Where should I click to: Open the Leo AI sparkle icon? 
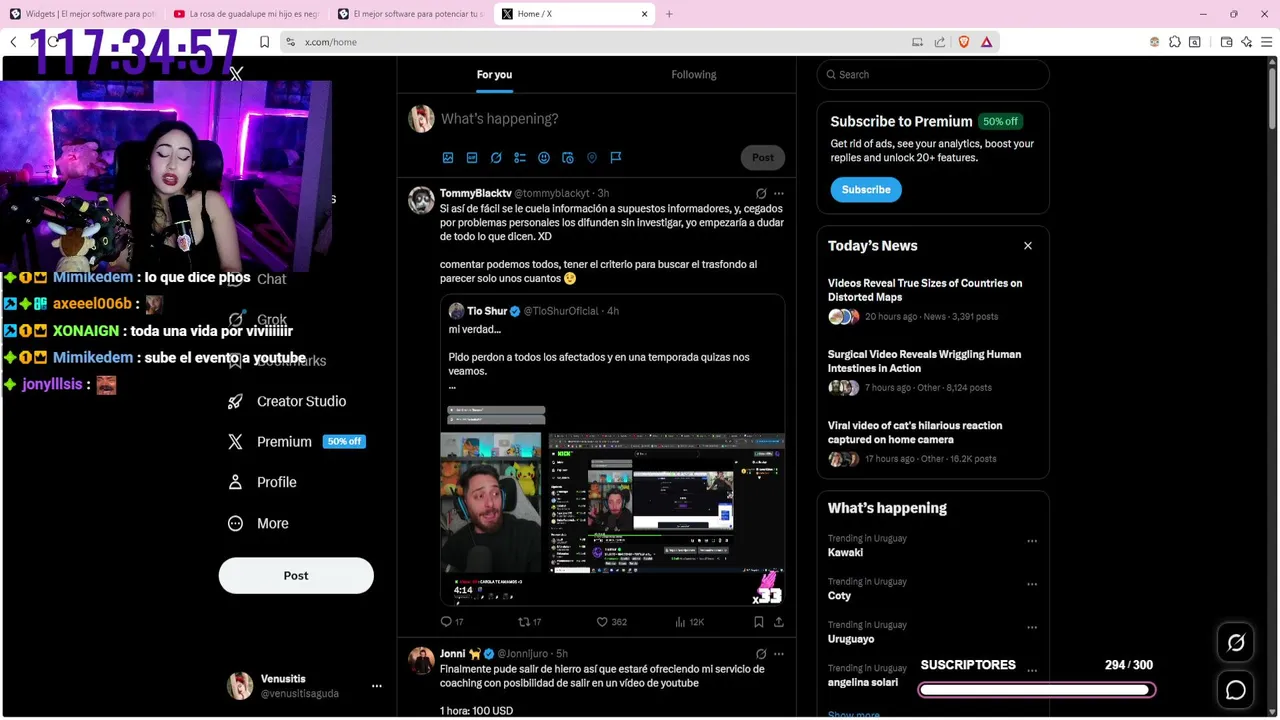tap(1246, 42)
